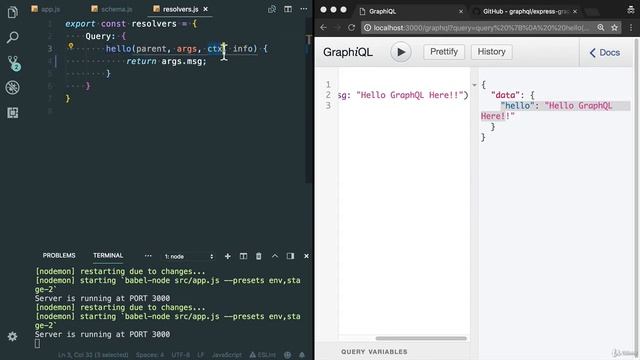Close the GraphiQL browser tab

tap(461, 11)
